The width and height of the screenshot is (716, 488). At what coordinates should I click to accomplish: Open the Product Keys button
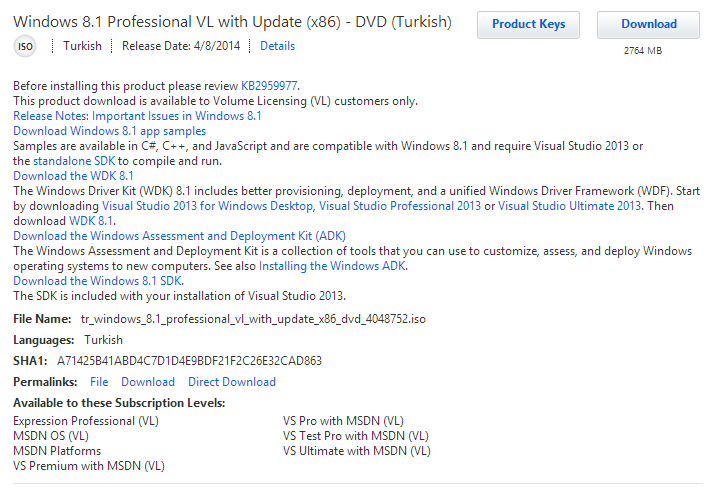point(528,25)
